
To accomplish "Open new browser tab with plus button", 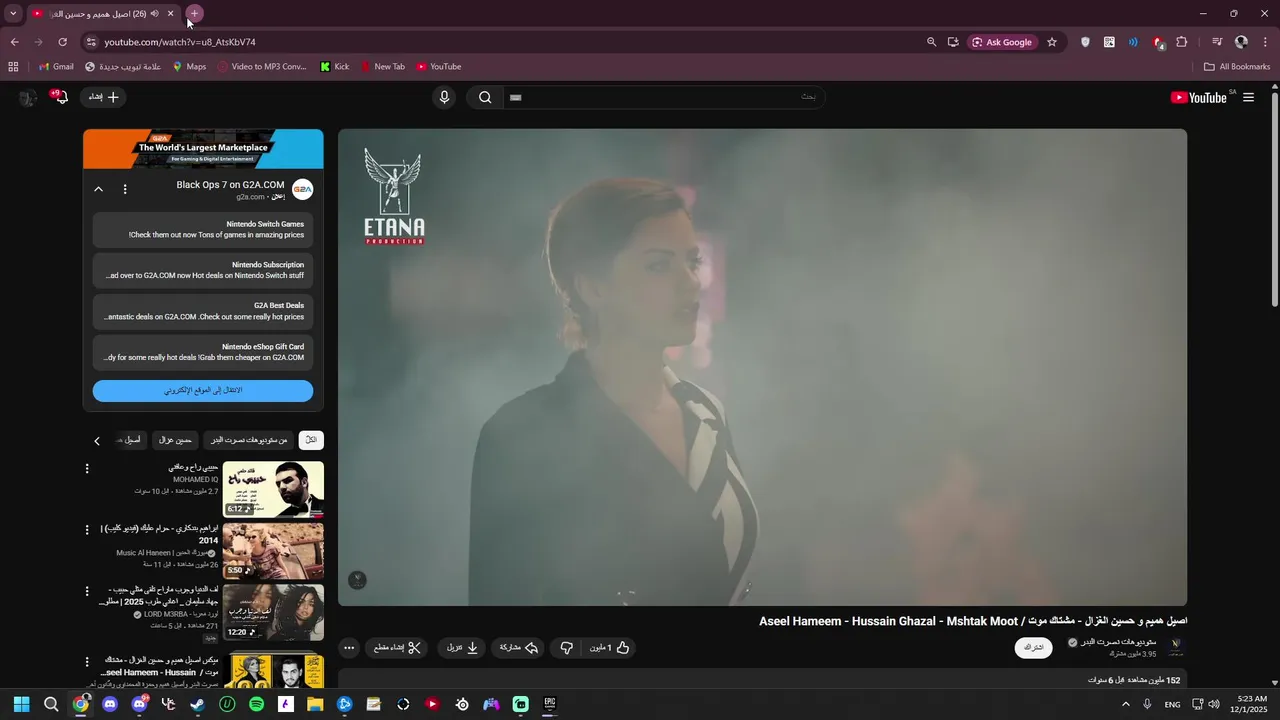I will point(194,13).
